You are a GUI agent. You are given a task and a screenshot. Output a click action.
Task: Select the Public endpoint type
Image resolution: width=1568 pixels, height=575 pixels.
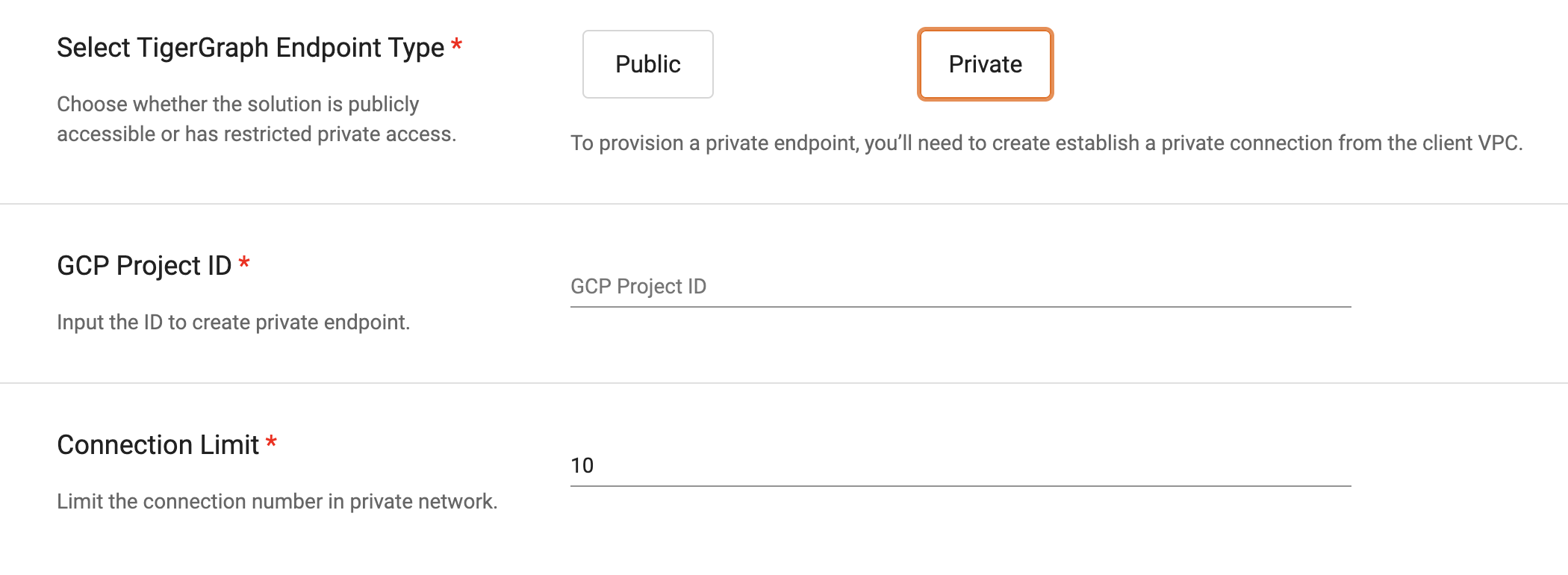pyautogui.click(x=647, y=64)
